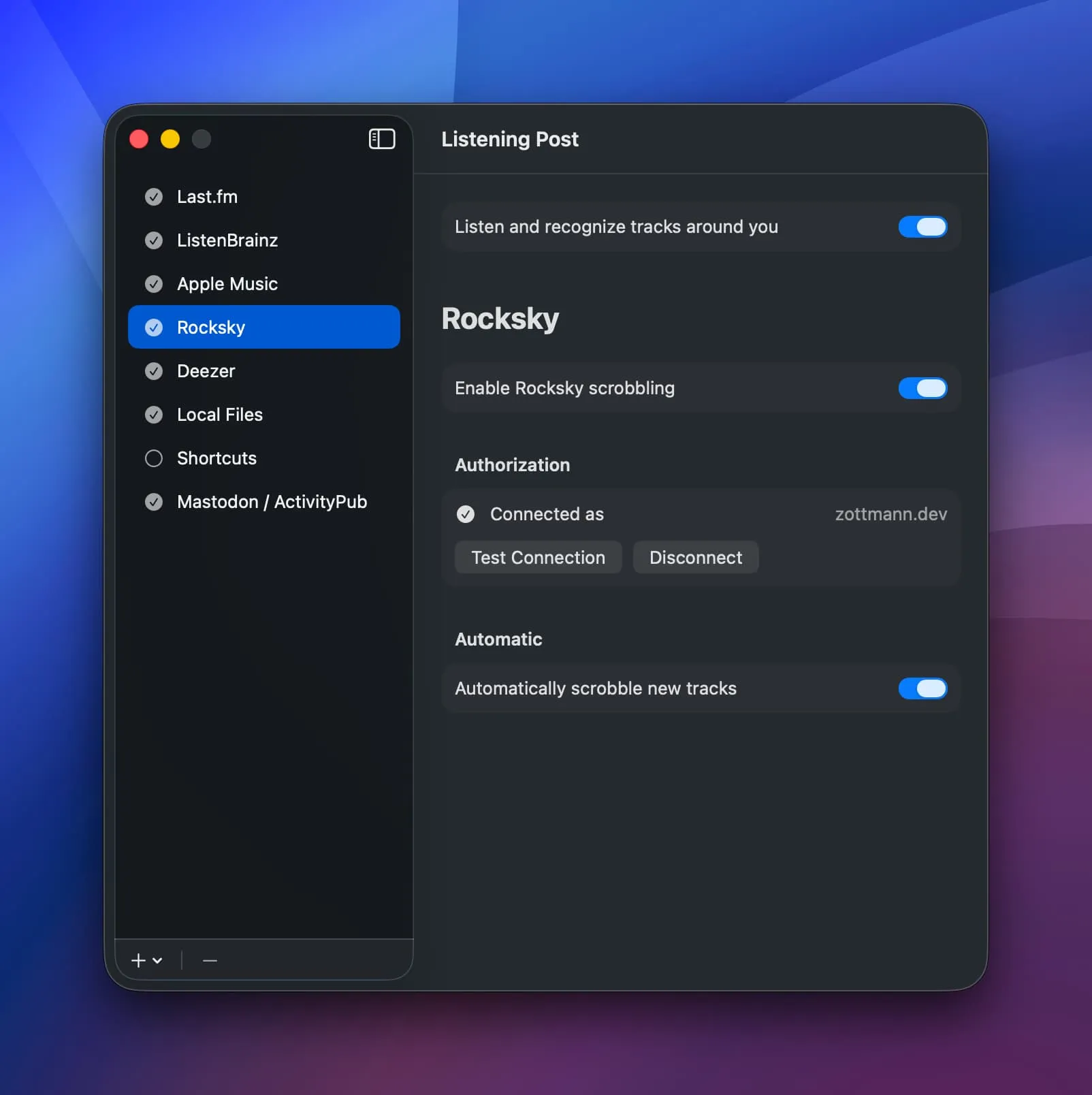Disable listening and recognizing tracks around you
1092x1095 pixels.
tap(922, 227)
